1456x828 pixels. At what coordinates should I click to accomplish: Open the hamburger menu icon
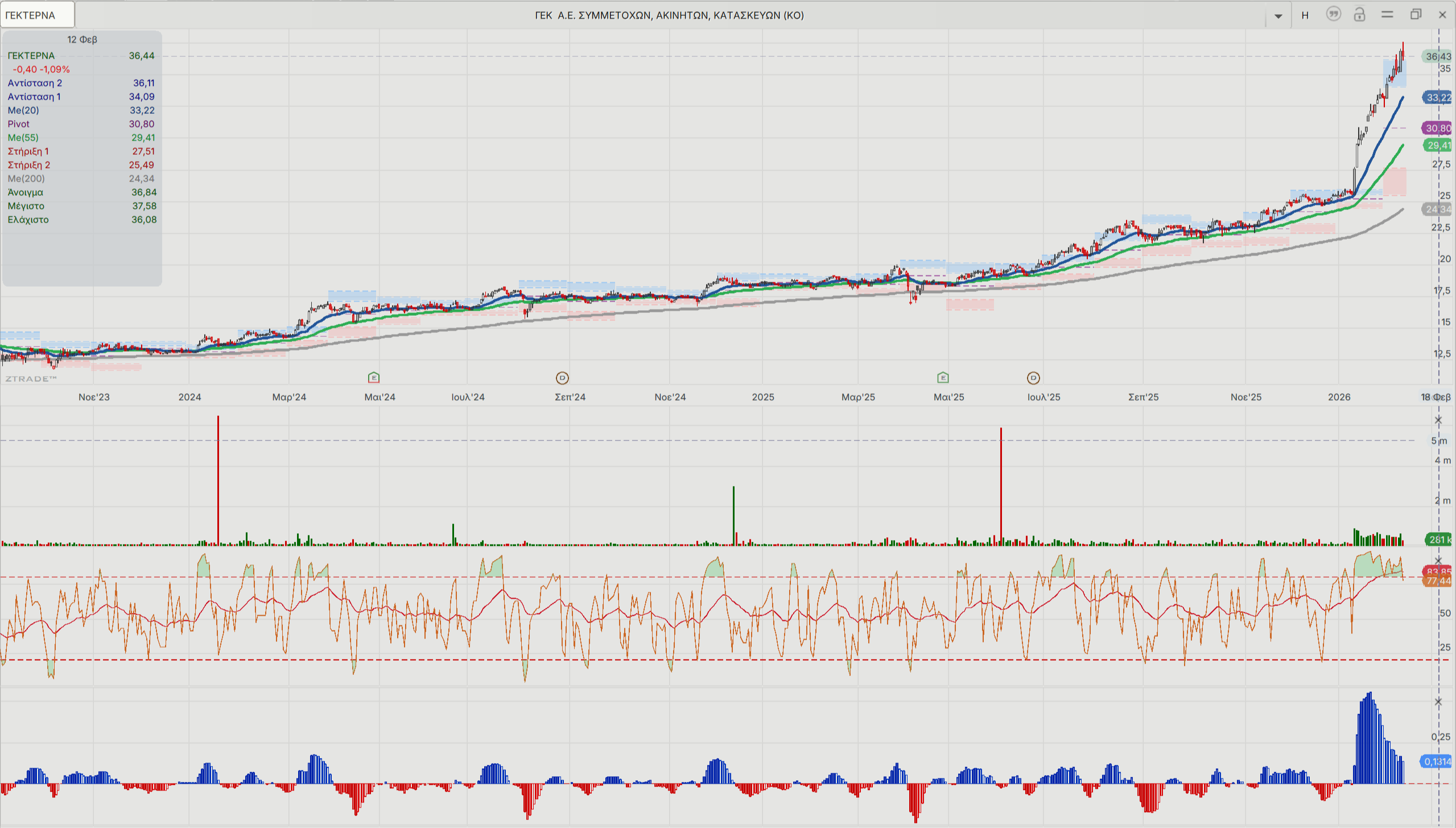[1387, 15]
